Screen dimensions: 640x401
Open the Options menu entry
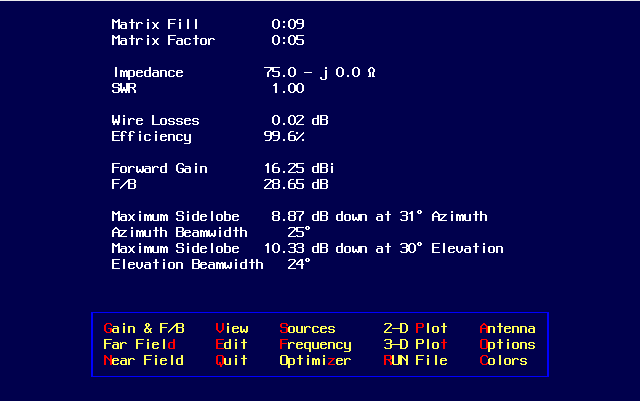(507, 345)
